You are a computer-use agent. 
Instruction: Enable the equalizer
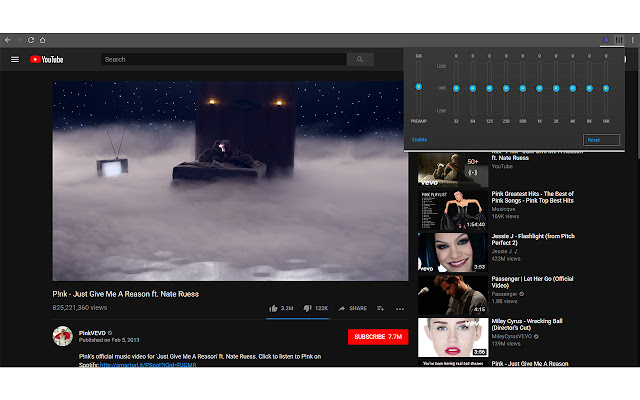click(419, 140)
